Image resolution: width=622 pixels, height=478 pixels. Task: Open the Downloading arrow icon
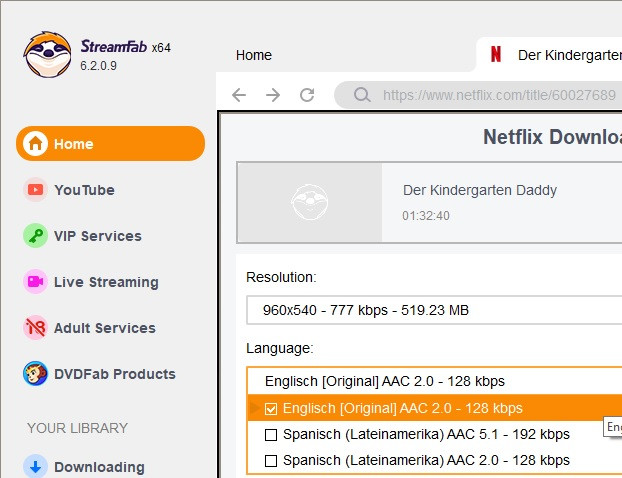[x=36, y=467]
